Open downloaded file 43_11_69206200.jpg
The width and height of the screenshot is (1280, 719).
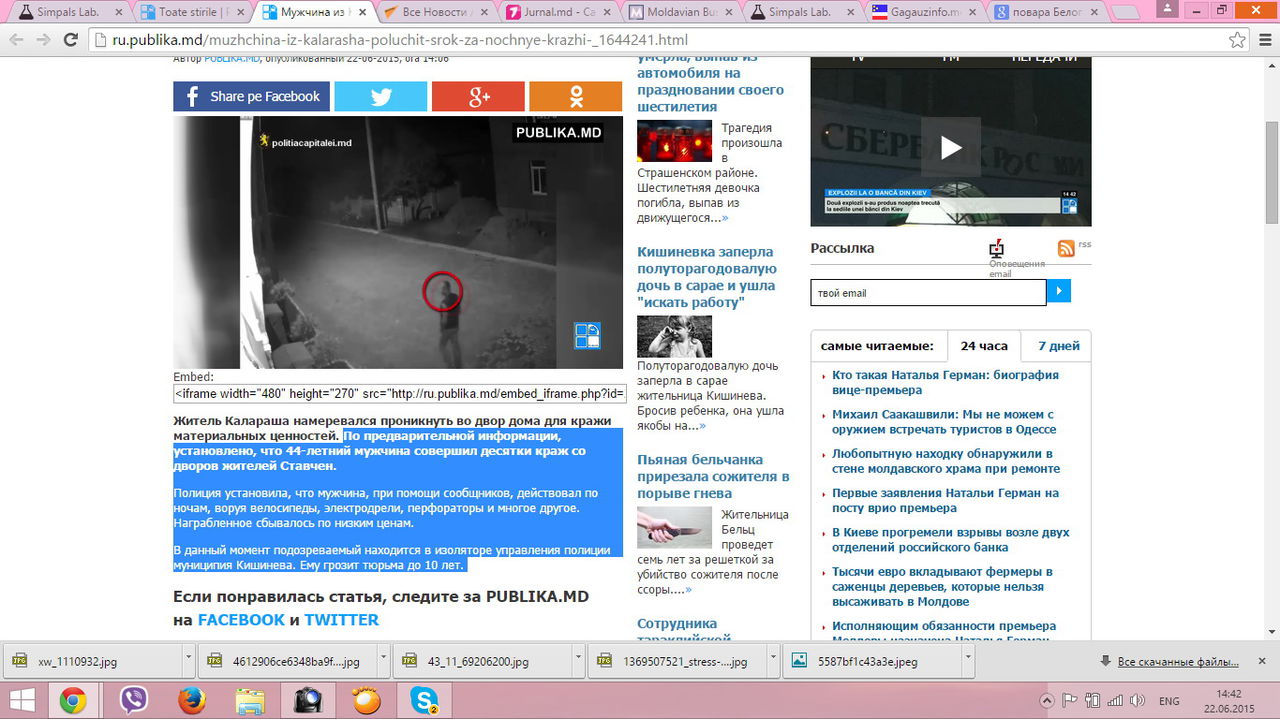(482, 661)
